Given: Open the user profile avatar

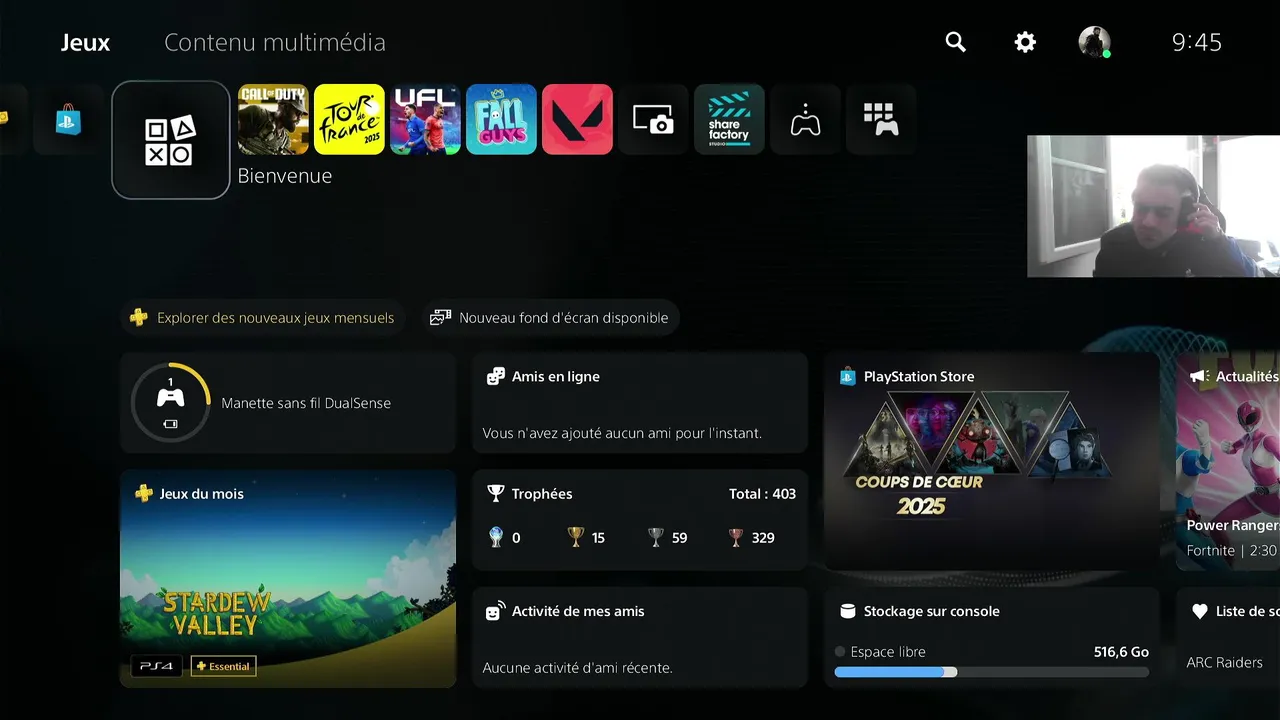Looking at the screenshot, I should (1094, 42).
